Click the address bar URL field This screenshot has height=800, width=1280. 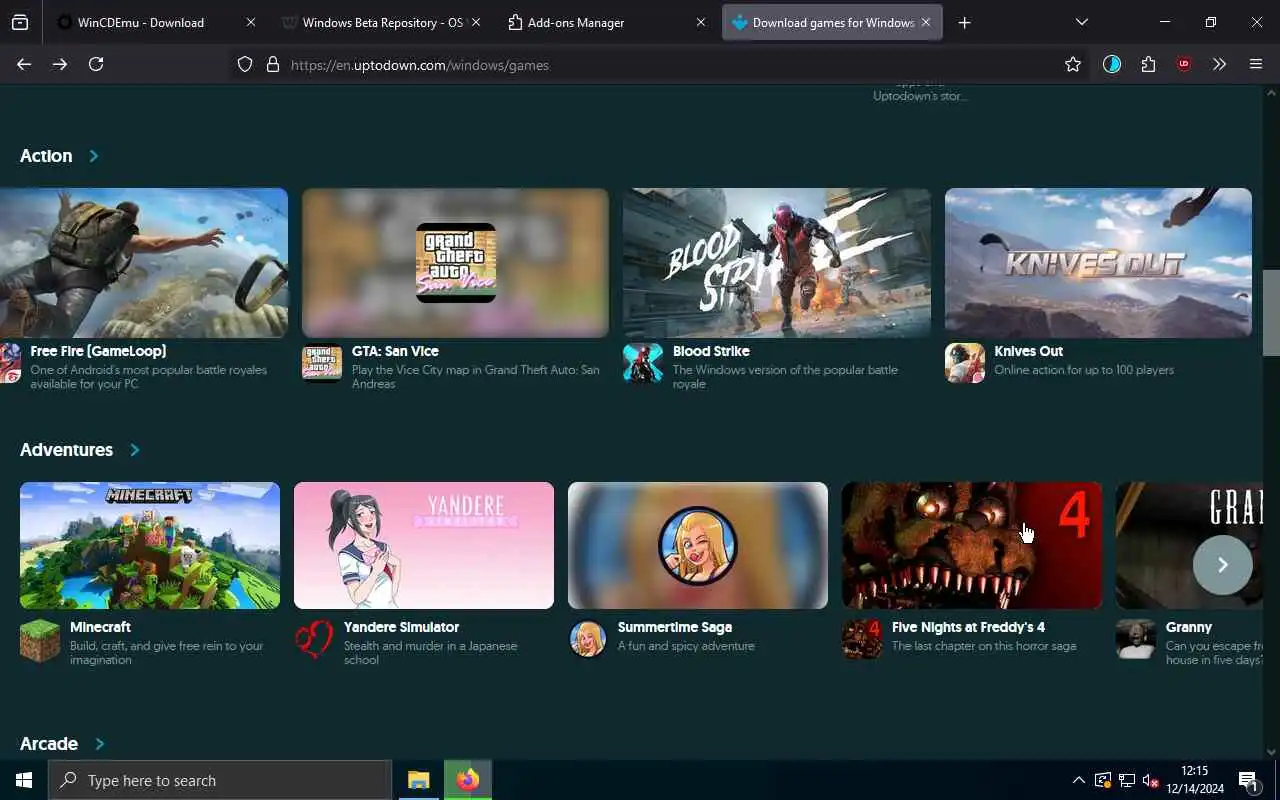660,64
